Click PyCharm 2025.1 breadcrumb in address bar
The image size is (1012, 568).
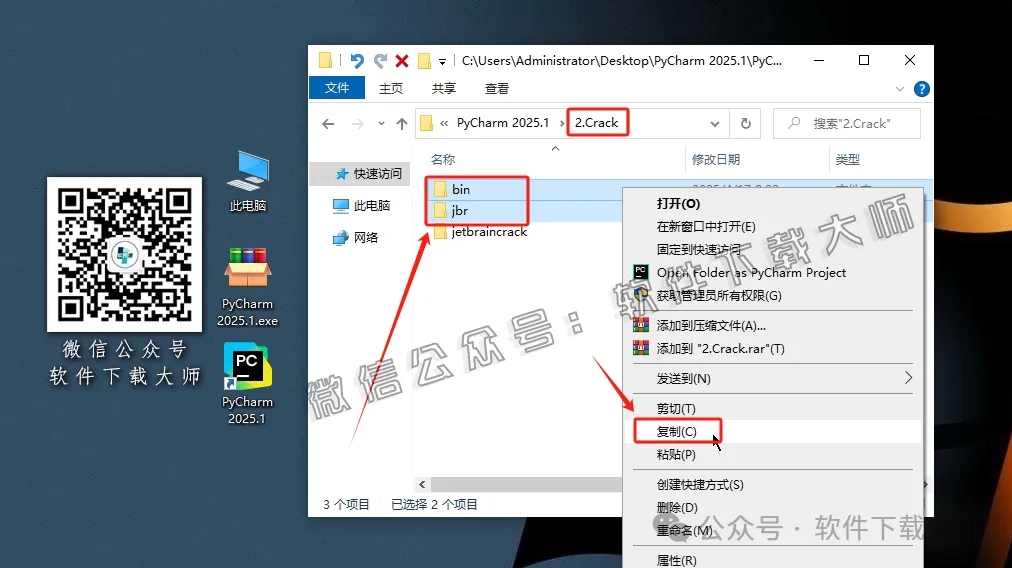point(503,123)
